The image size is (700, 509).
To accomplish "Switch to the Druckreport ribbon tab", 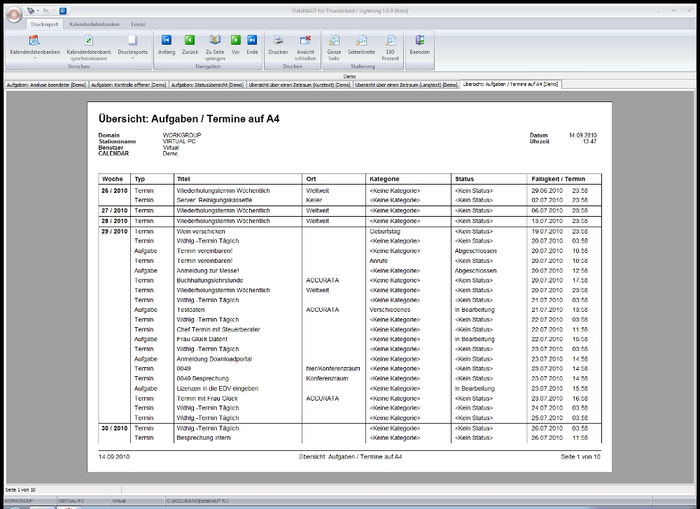I will [45, 24].
